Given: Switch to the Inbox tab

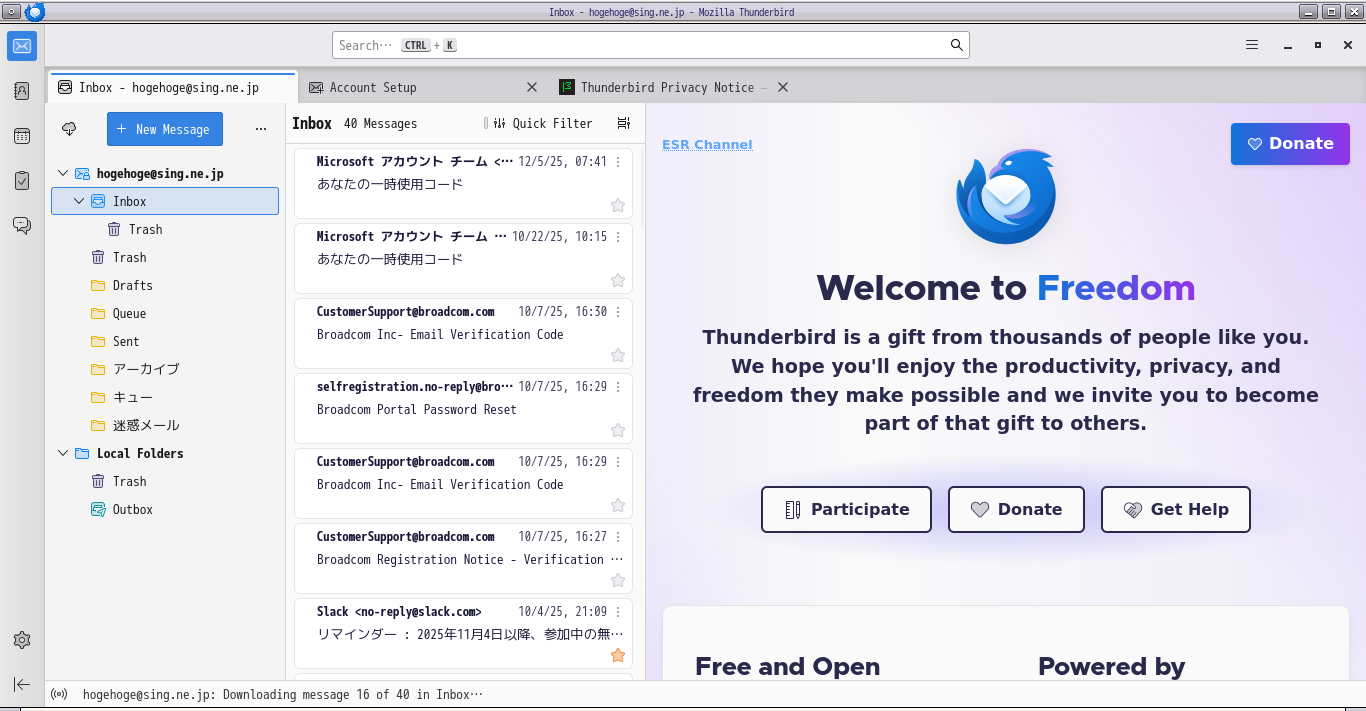Looking at the screenshot, I should point(172,87).
